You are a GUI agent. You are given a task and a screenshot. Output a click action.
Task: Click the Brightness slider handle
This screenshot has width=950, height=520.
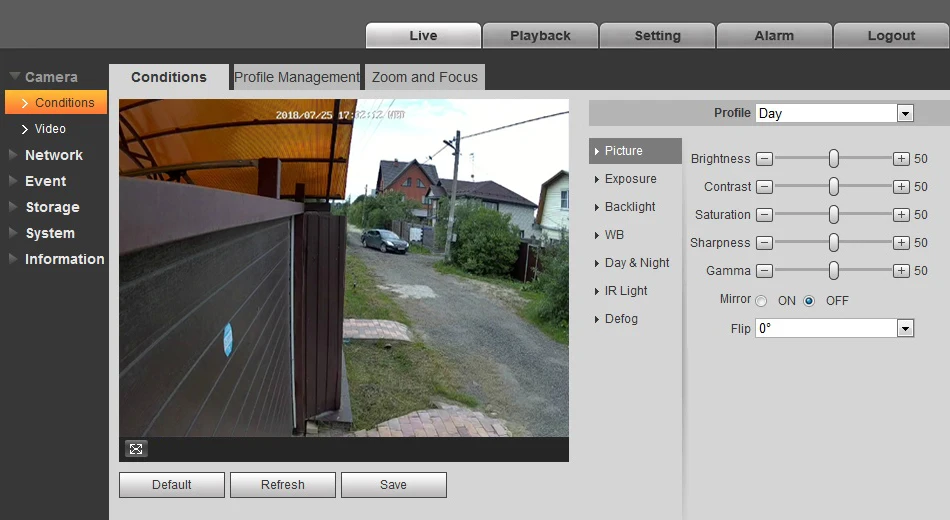(x=834, y=158)
